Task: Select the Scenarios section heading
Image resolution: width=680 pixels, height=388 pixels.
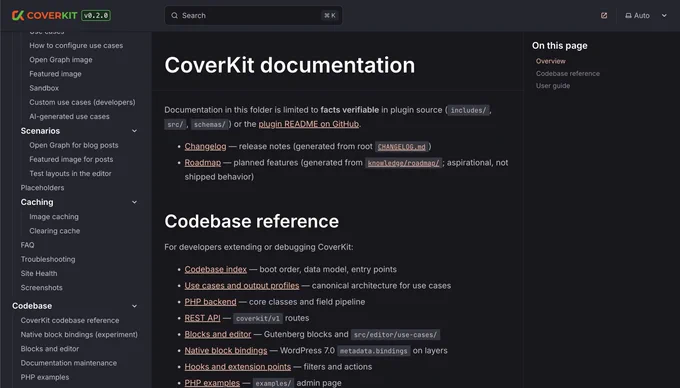Action: 40,131
